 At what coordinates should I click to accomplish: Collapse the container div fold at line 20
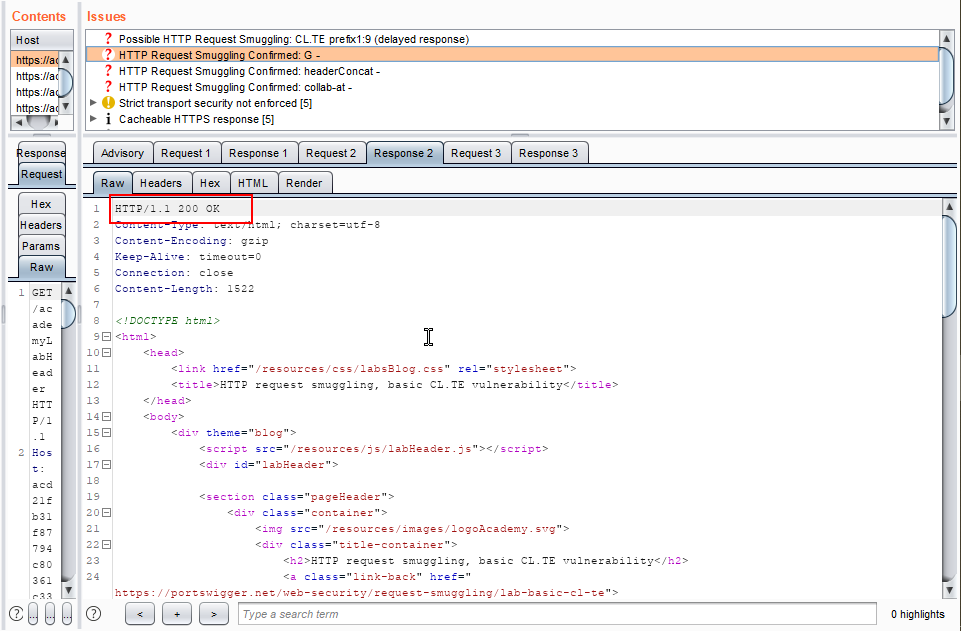[x=107, y=512]
